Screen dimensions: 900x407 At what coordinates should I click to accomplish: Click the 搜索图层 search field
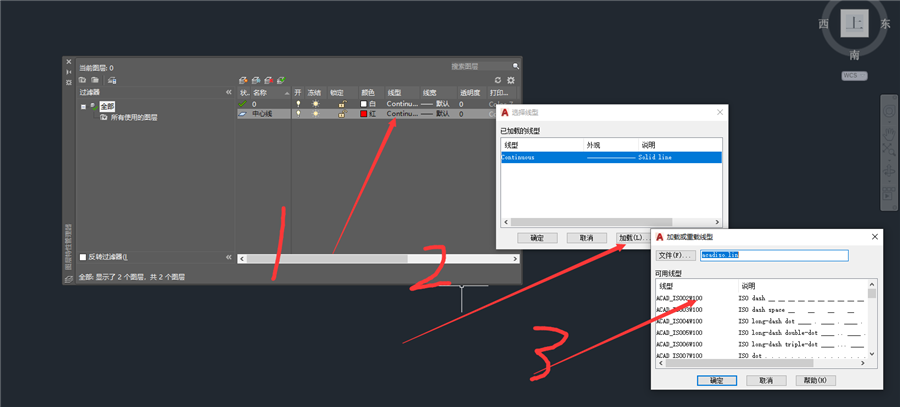480,66
